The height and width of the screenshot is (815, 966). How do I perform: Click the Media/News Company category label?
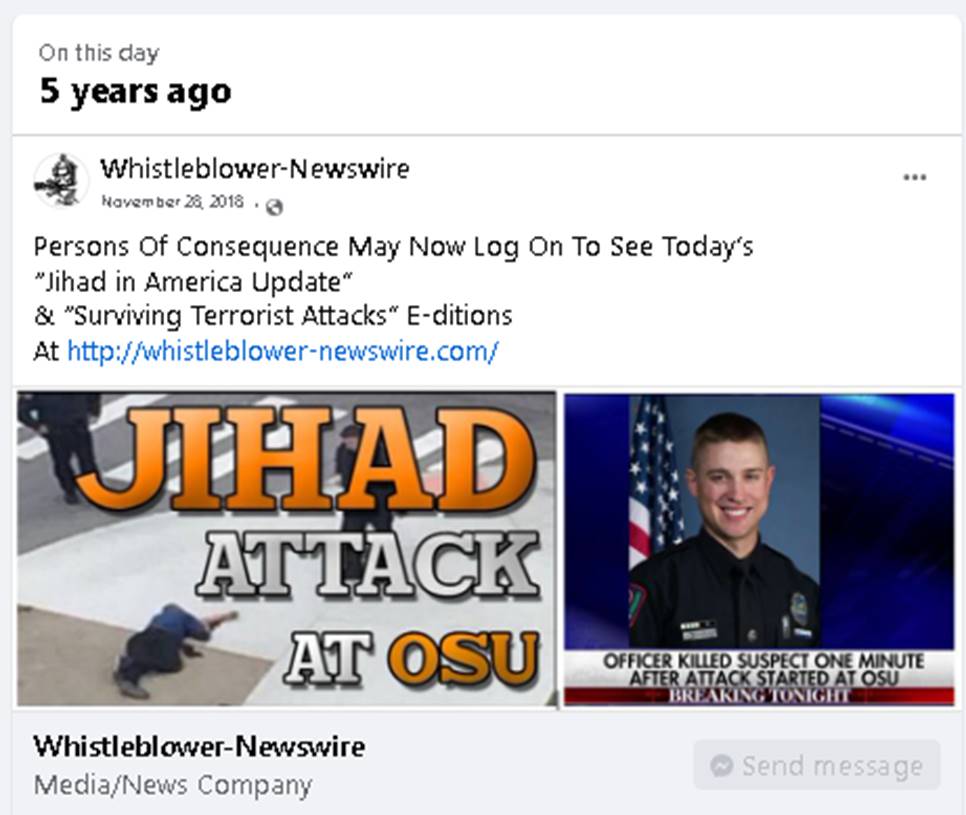(172, 785)
